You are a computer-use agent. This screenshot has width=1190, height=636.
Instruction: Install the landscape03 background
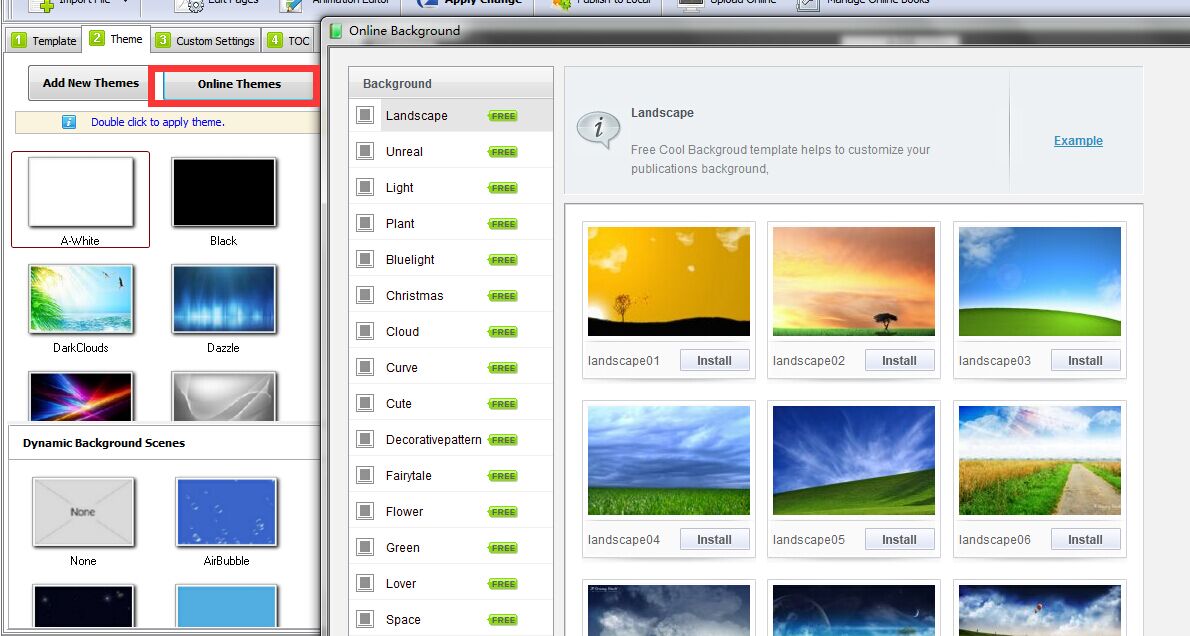(1085, 361)
